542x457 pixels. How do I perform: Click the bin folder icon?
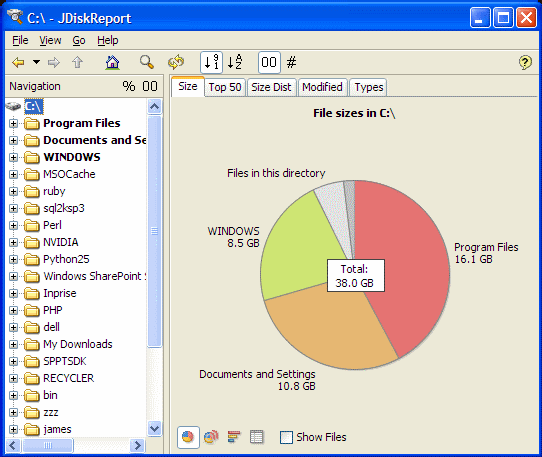click(32, 395)
